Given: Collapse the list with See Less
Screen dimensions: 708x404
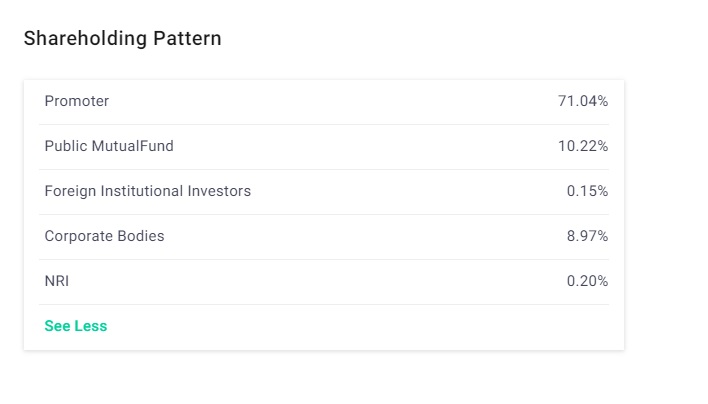Looking at the screenshot, I should point(76,326).
